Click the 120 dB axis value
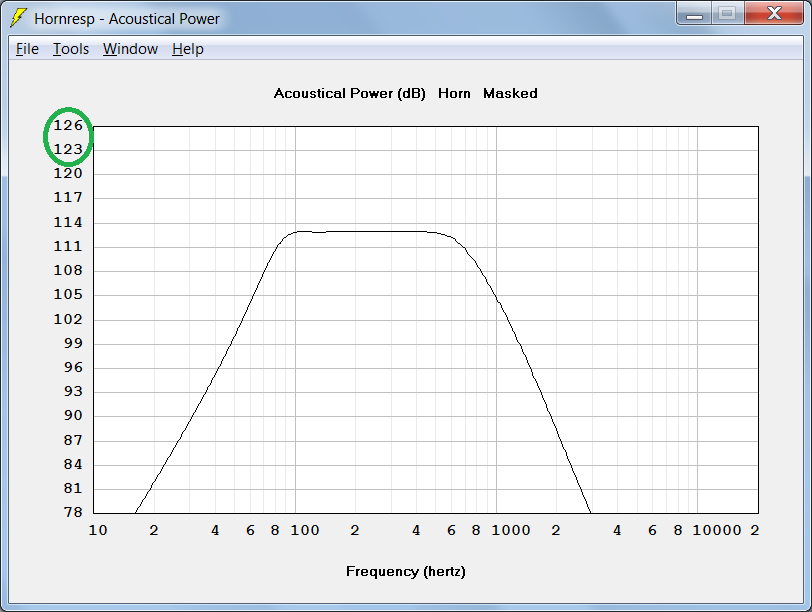Viewport: 812px width, 612px height. click(x=68, y=173)
